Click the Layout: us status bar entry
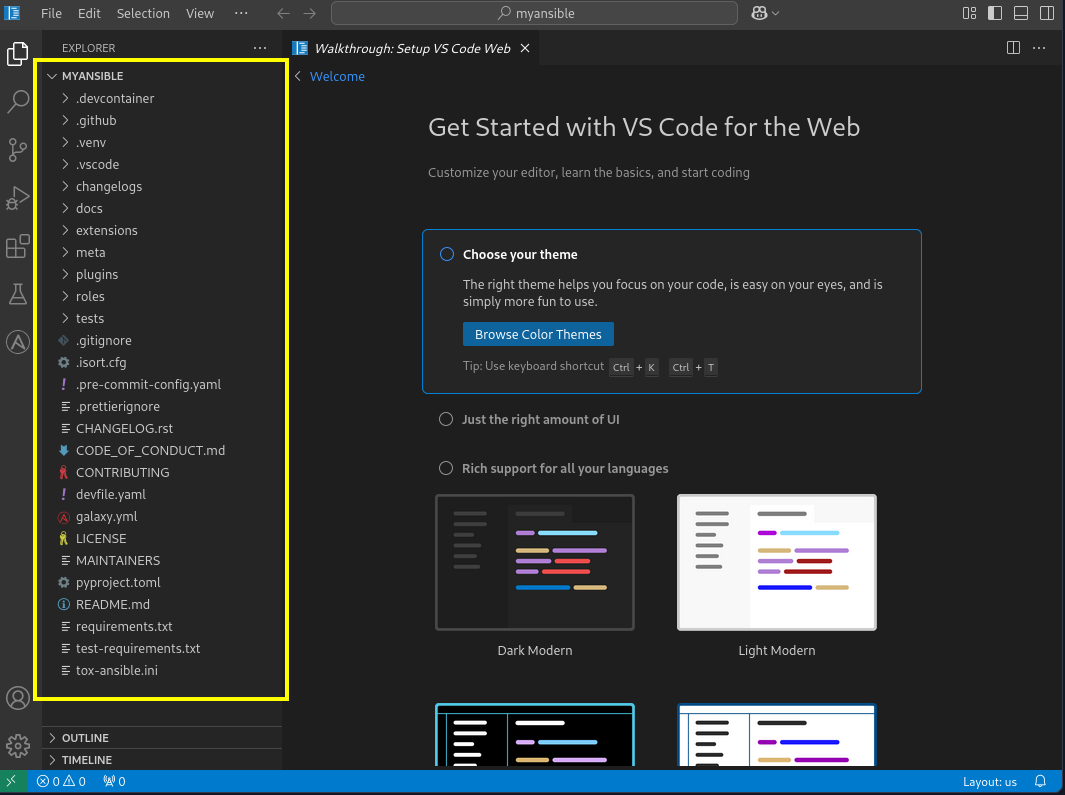The image size is (1065, 795). [989, 781]
